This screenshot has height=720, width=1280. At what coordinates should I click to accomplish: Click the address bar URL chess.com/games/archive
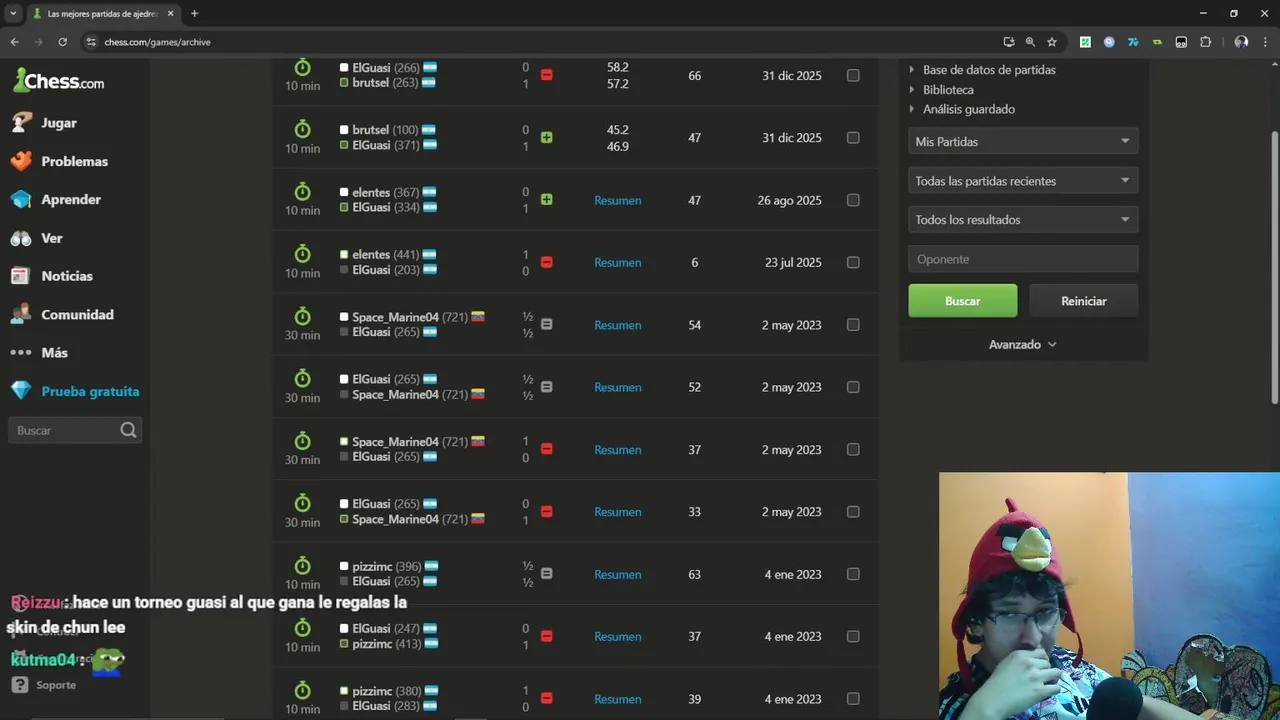(x=157, y=42)
